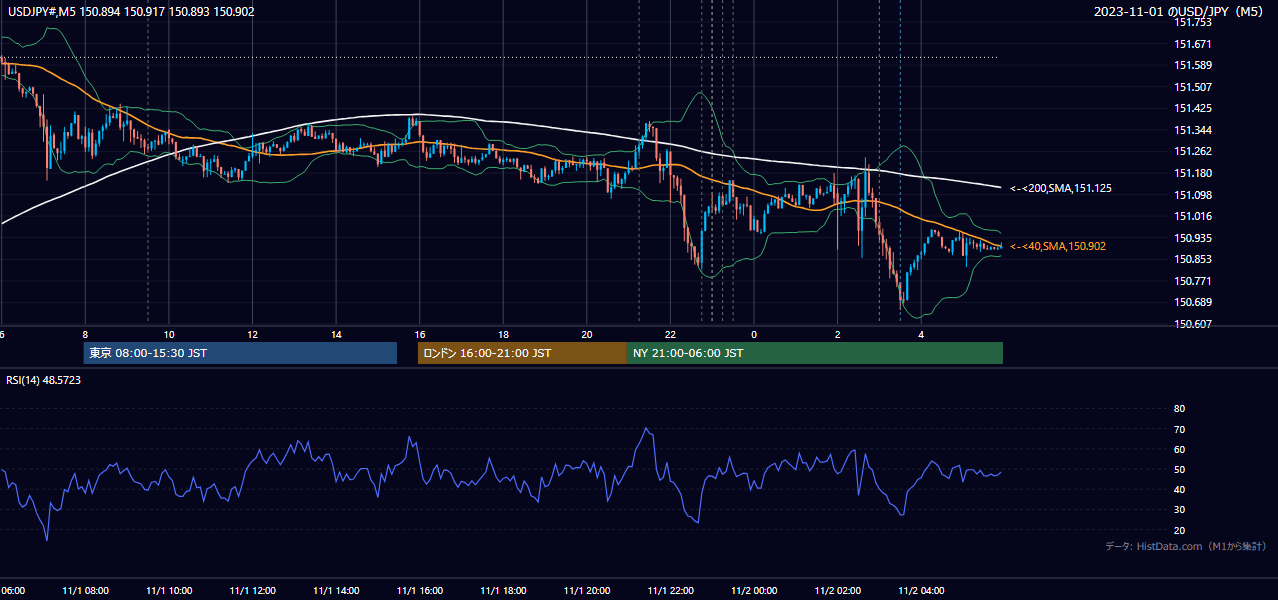The height and width of the screenshot is (600, 1278).
Task: Select bottom time label 11/1 10:00
Action: (x=169, y=591)
